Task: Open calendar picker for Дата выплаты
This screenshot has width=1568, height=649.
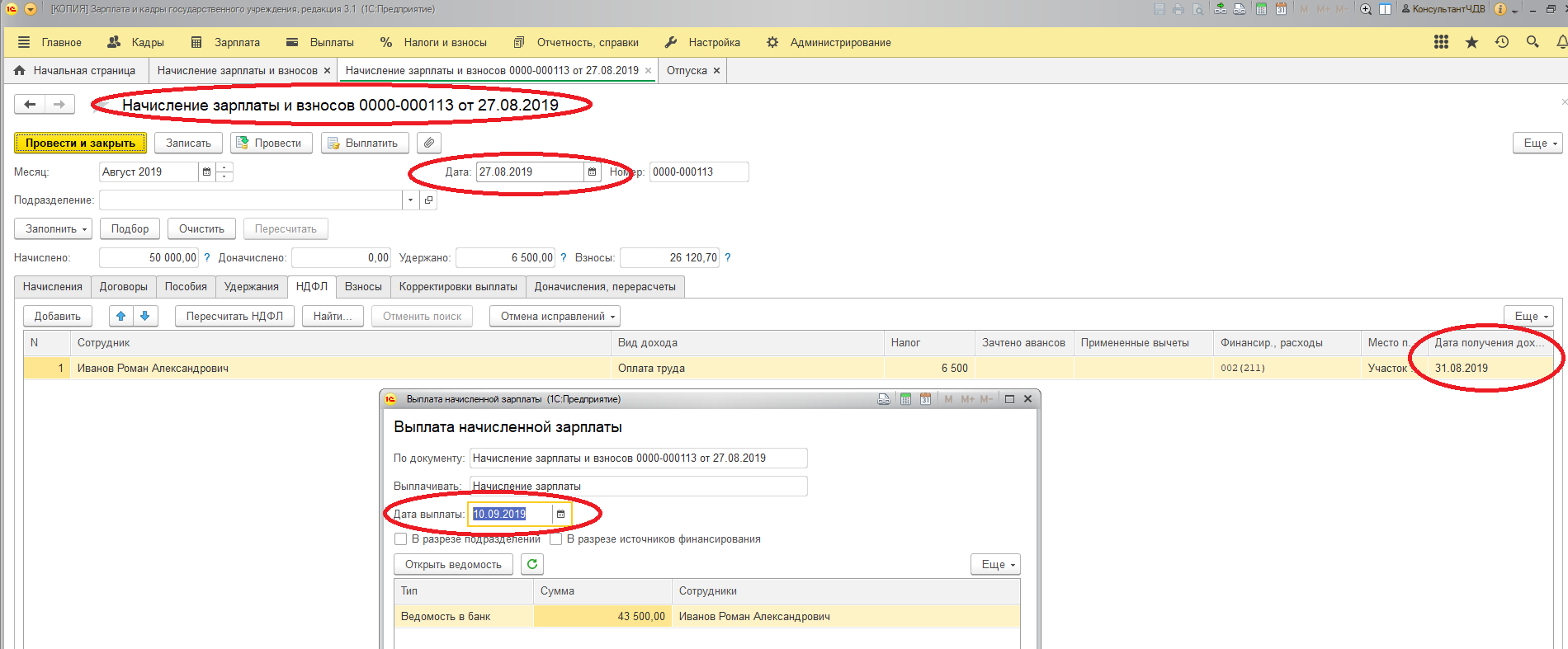Action: (560, 514)
